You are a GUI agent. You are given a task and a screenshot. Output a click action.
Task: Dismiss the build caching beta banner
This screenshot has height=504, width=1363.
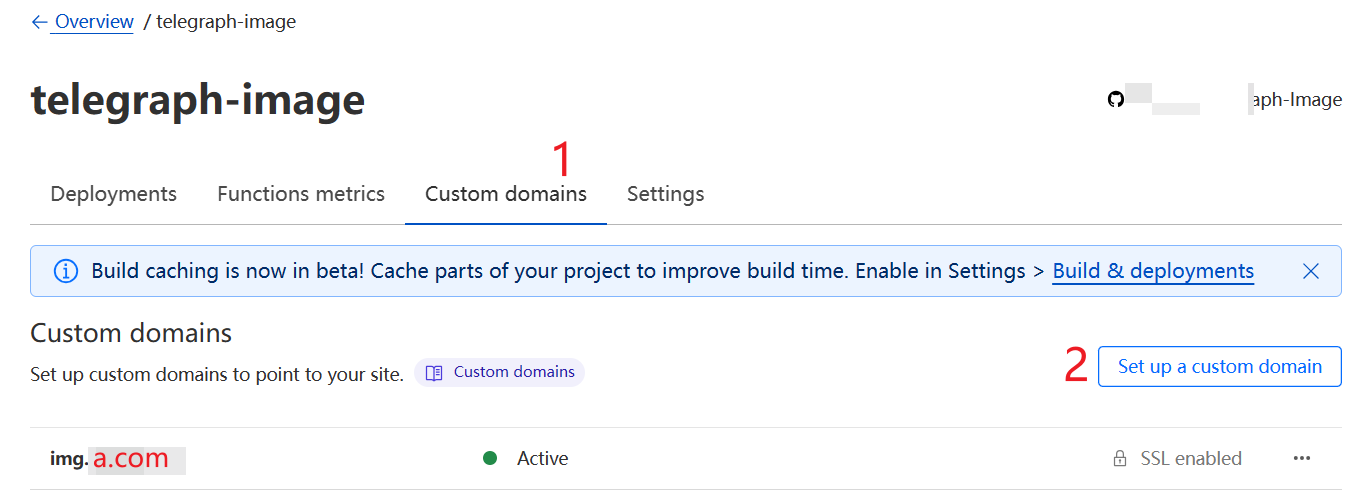pyautogui.click(x=1311, y=271)
